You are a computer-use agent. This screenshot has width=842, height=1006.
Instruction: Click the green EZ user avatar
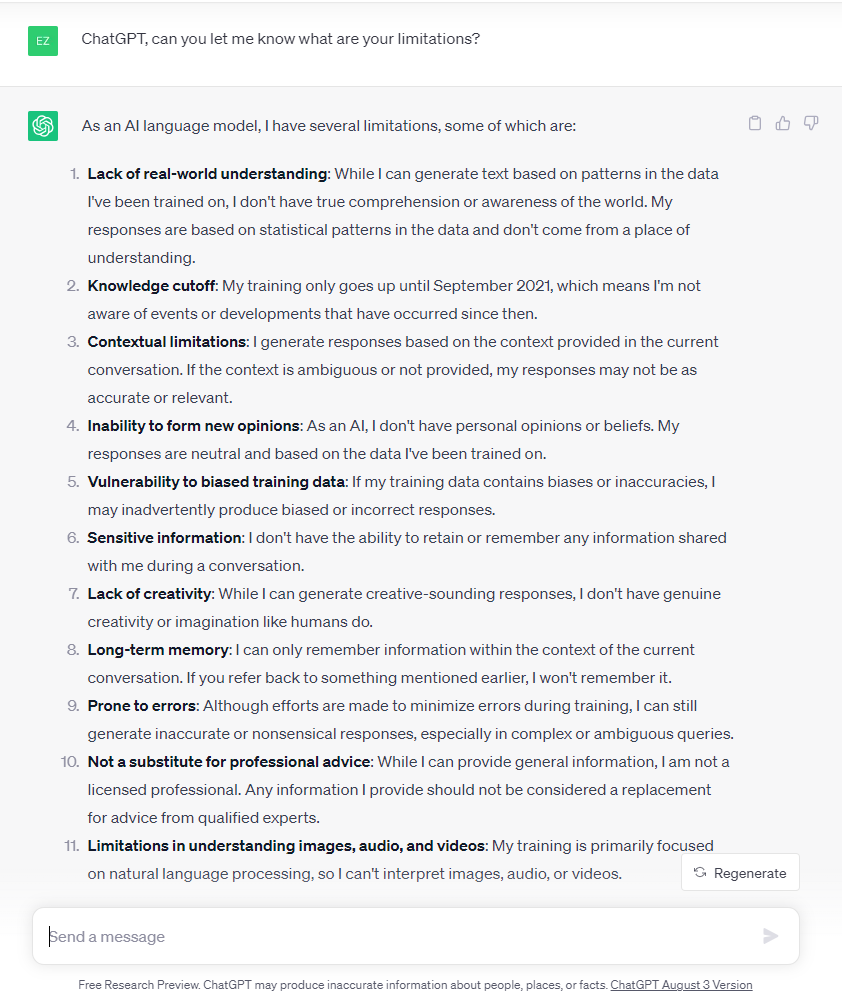click(x=42, y=41)
